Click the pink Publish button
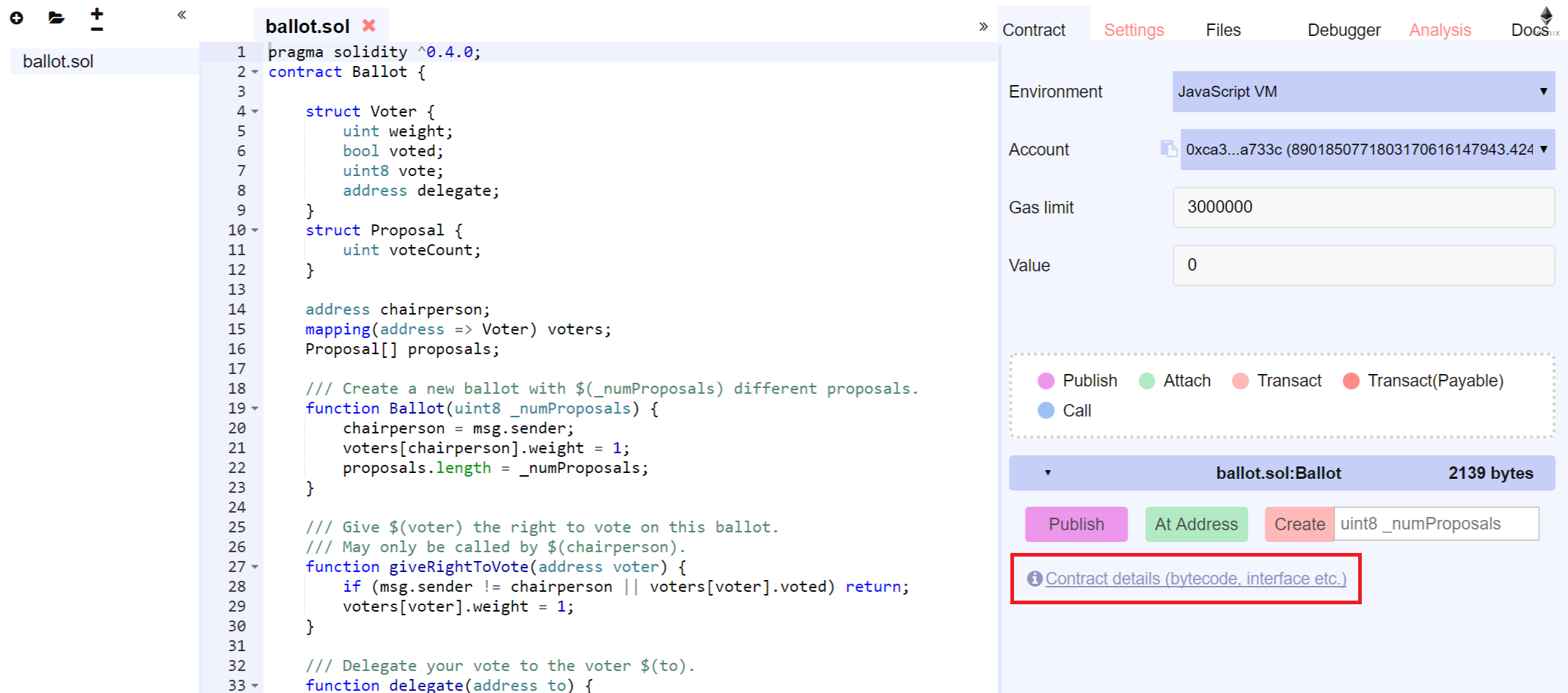 coord(1076,524)
